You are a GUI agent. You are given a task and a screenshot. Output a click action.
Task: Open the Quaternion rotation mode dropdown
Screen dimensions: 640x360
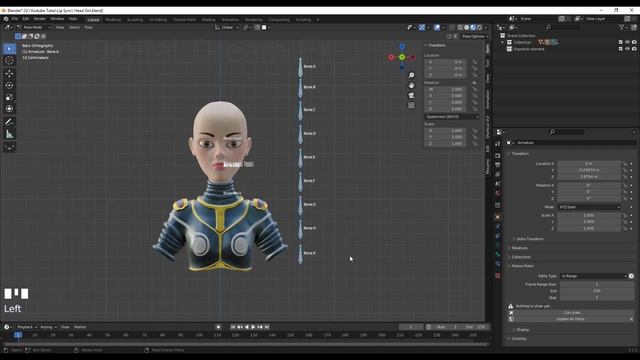pyautogui.click(x=452, y=117)
